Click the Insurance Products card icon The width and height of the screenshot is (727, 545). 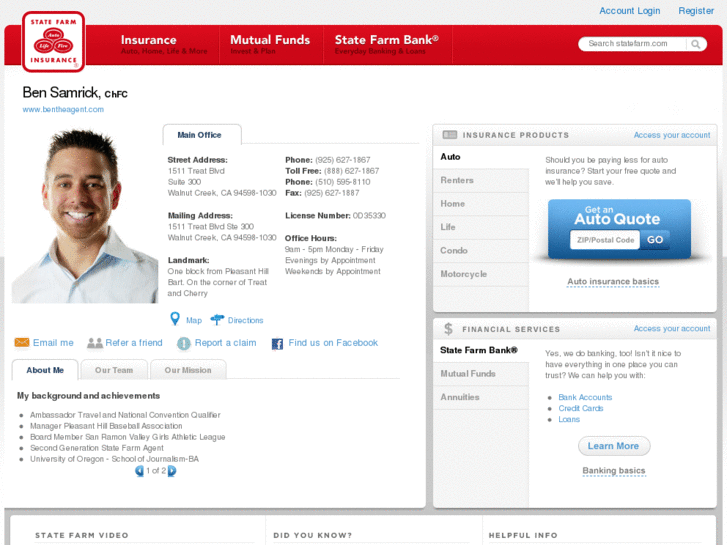click(449, 135)
